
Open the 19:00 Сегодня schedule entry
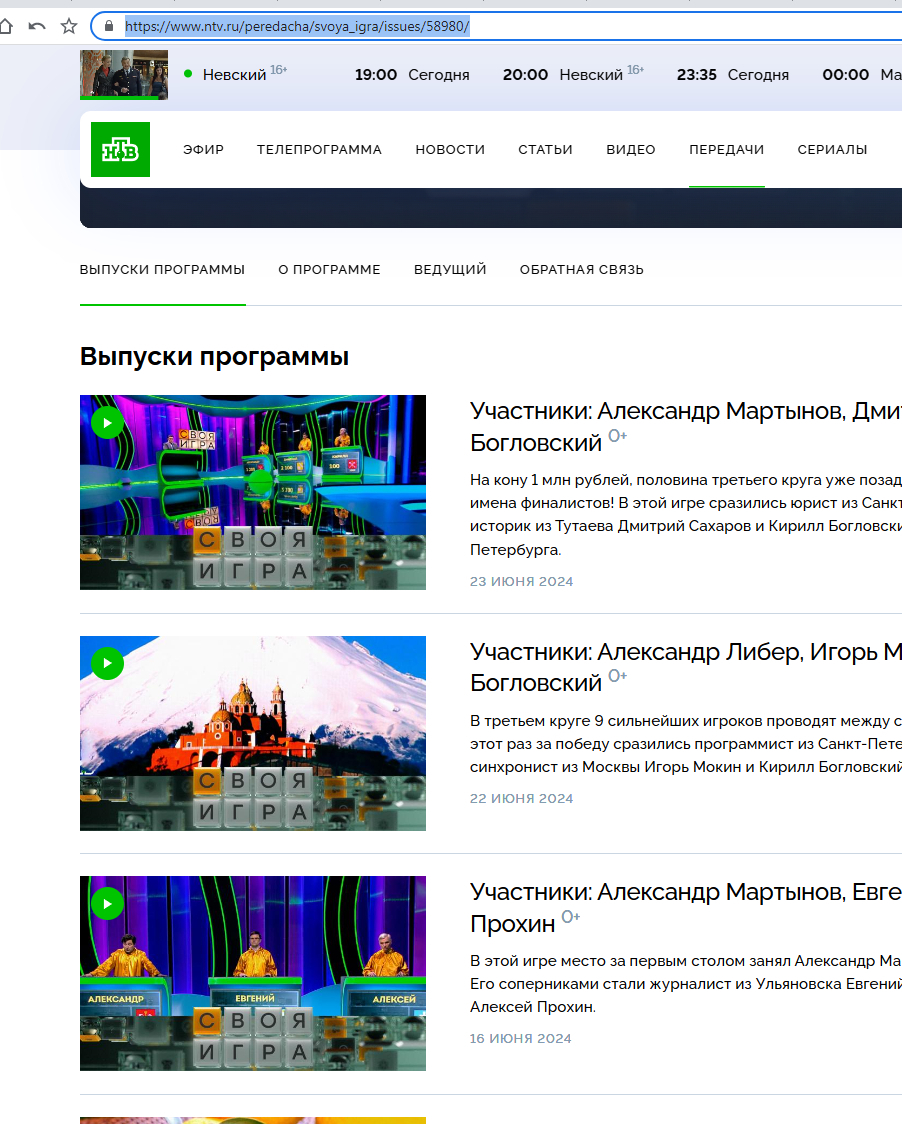(412, 75)
